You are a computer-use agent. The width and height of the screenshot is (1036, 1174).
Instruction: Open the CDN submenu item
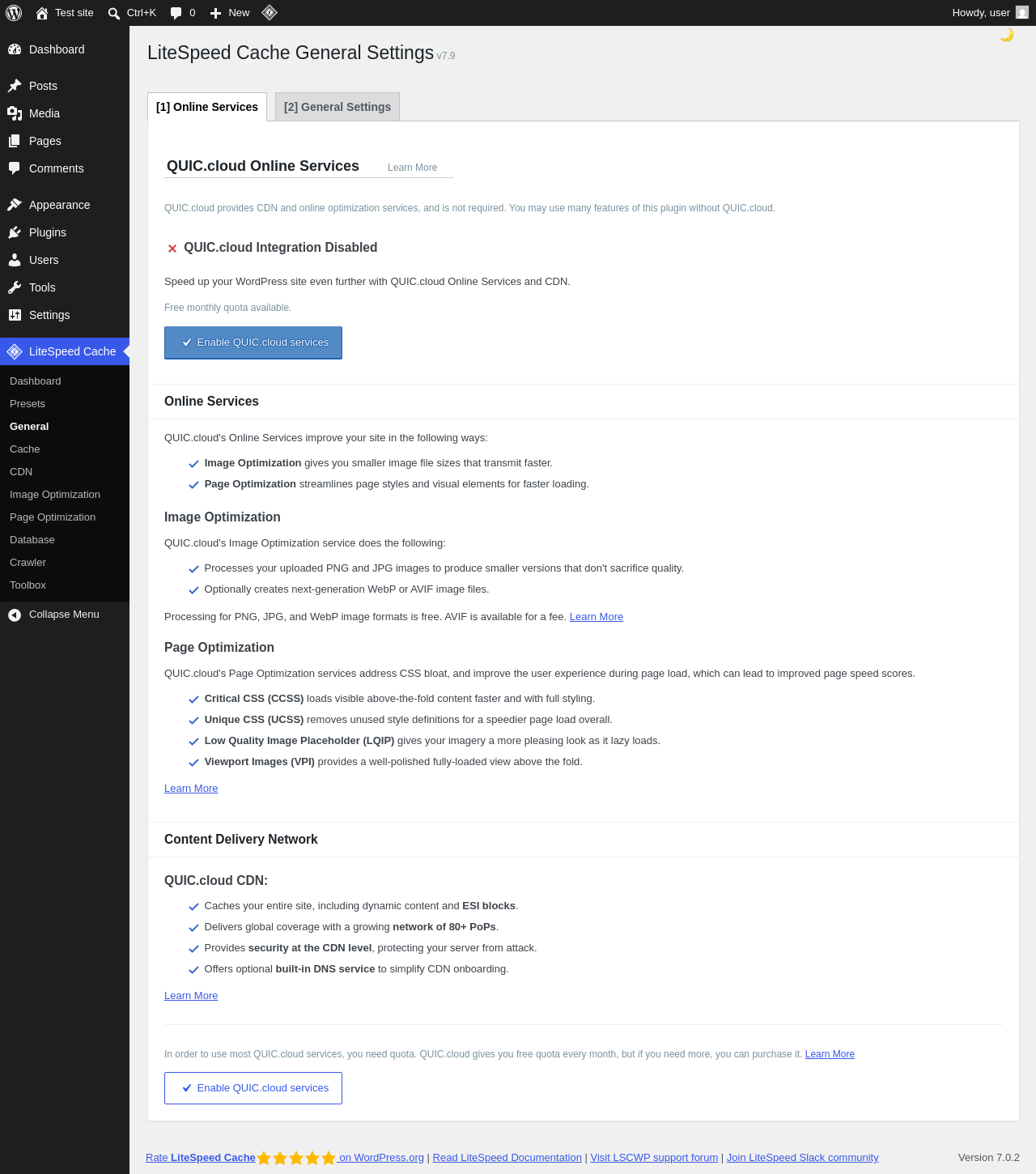point(21,472)
